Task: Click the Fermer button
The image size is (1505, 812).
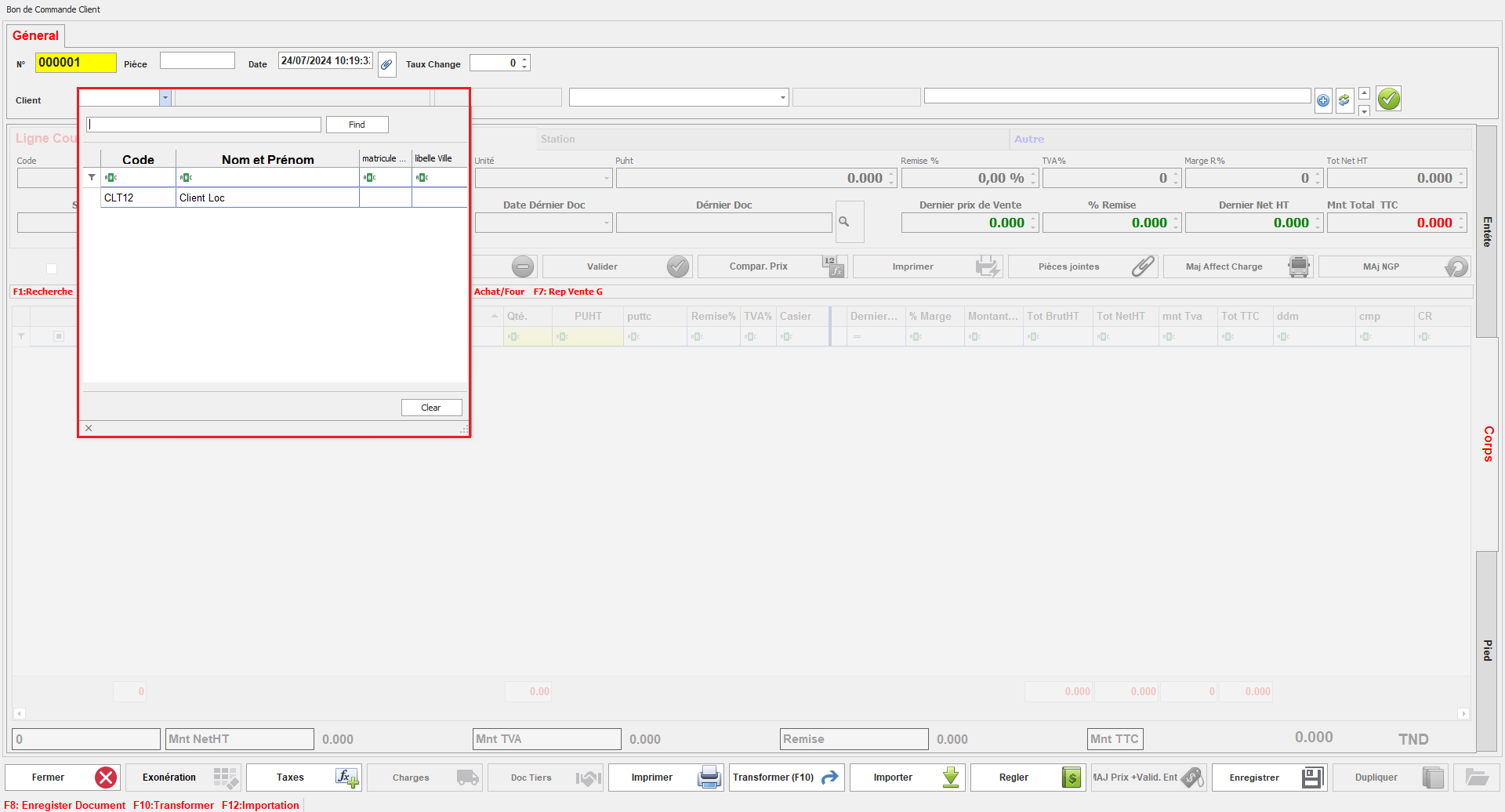Action: [63, 778]
